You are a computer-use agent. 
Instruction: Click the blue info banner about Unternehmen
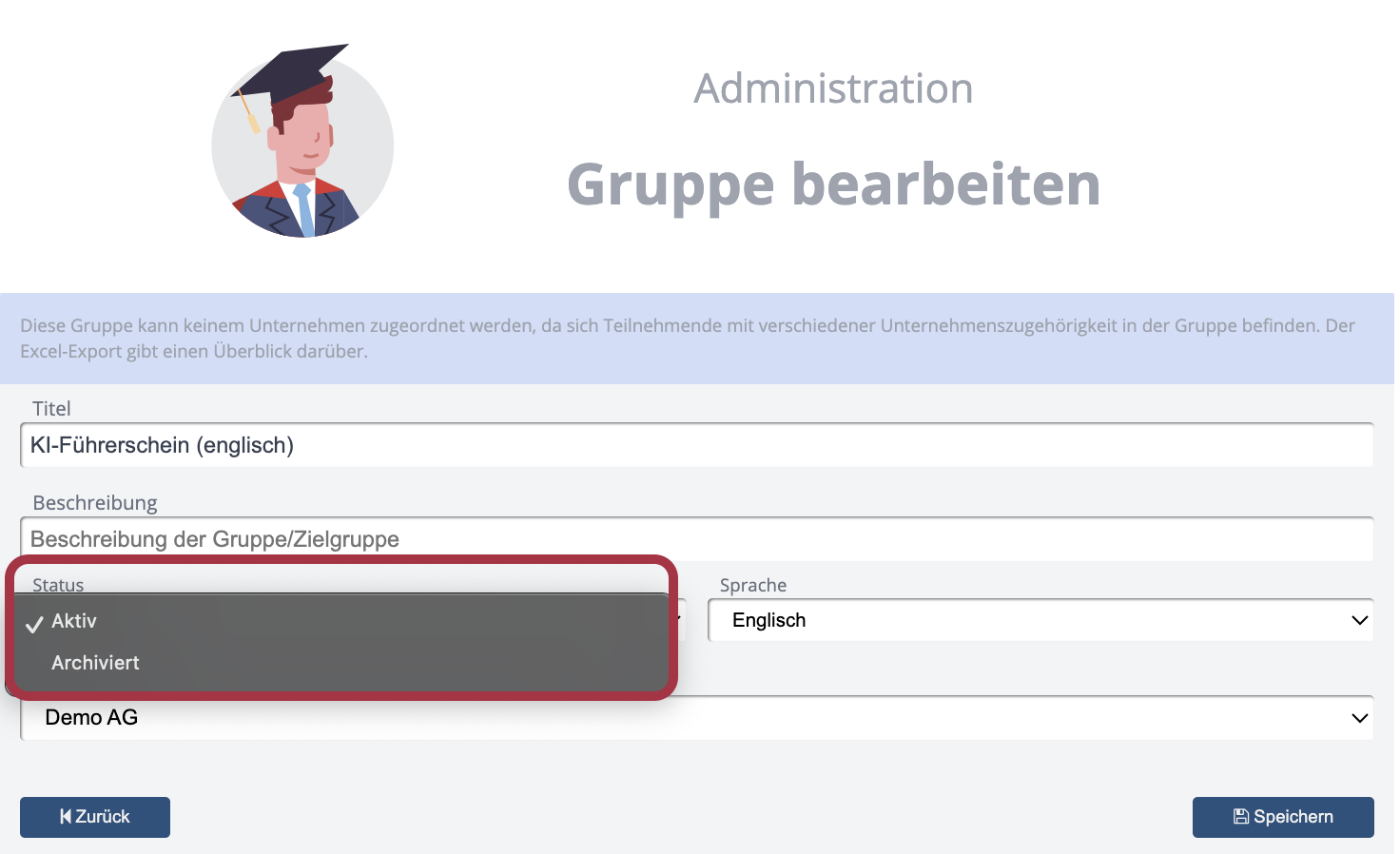tap(696, 338)
